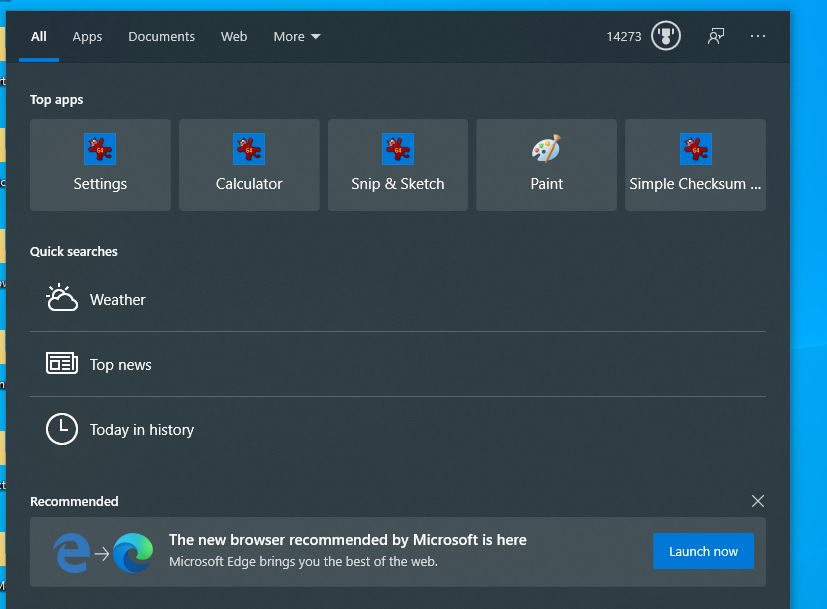This screenshot has width=827, height=609.
Task: Select the Web tab
Action: tap(234, 36)
